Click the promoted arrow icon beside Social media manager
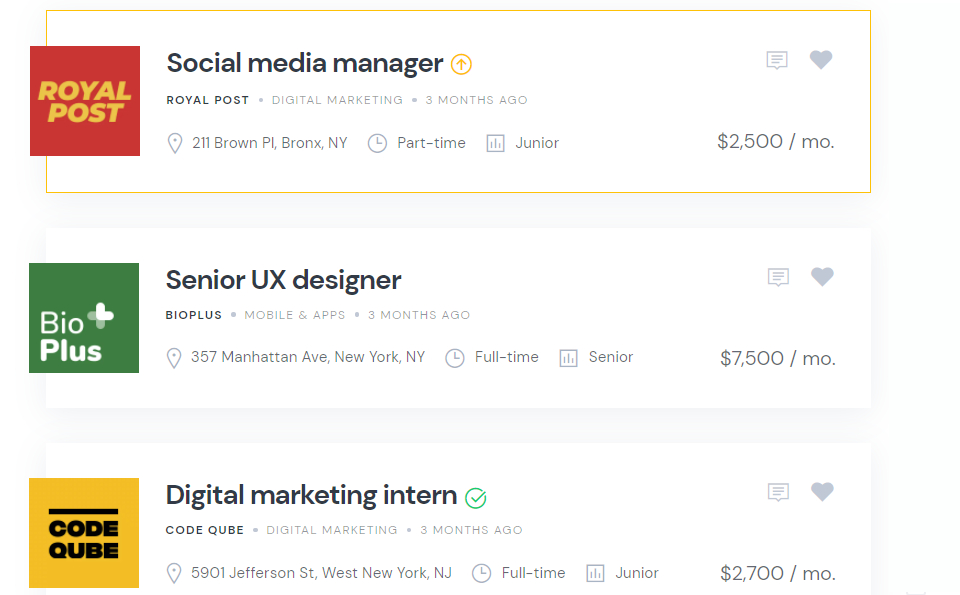 click(x=461, y=64)
